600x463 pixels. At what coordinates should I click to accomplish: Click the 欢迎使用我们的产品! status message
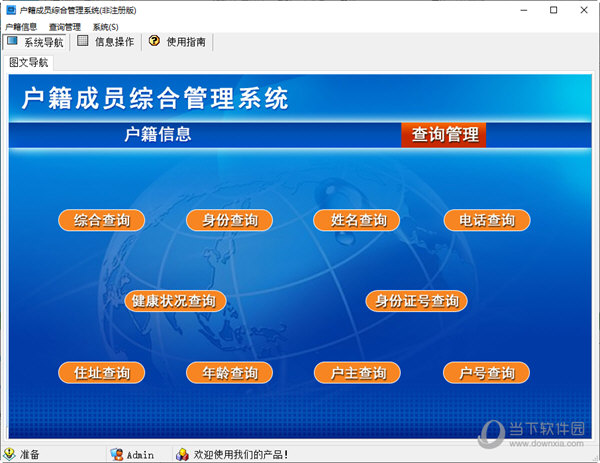click(241, 455)
